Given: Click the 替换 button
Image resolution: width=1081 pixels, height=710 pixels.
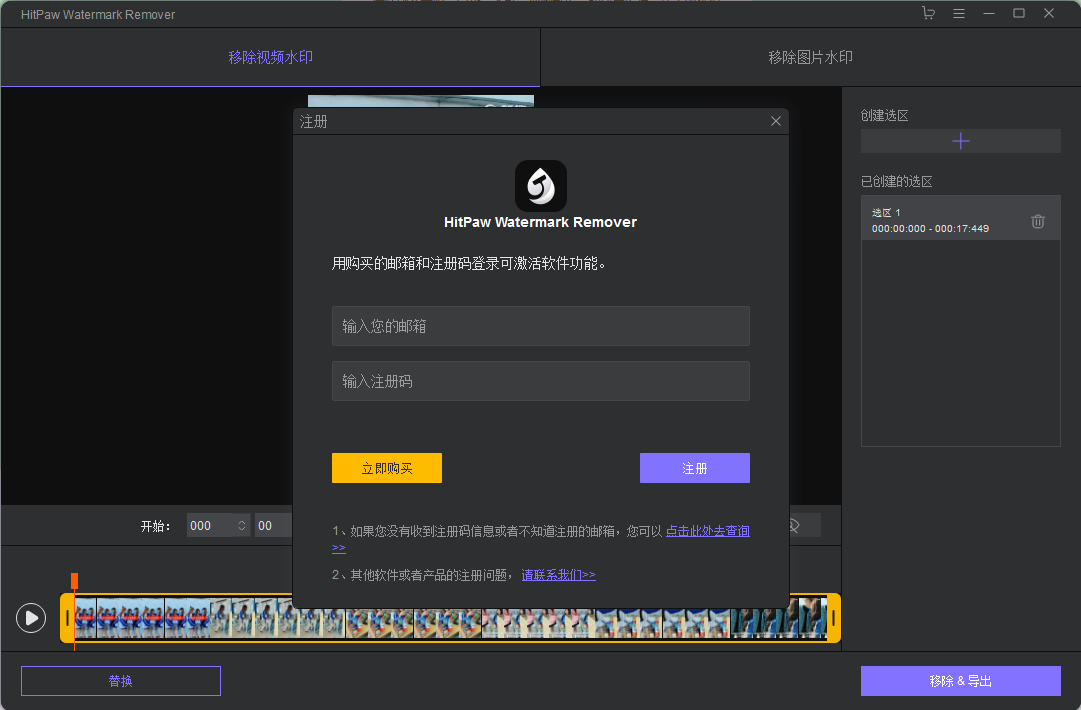Looking at the screenshot, I should (121, 681).
